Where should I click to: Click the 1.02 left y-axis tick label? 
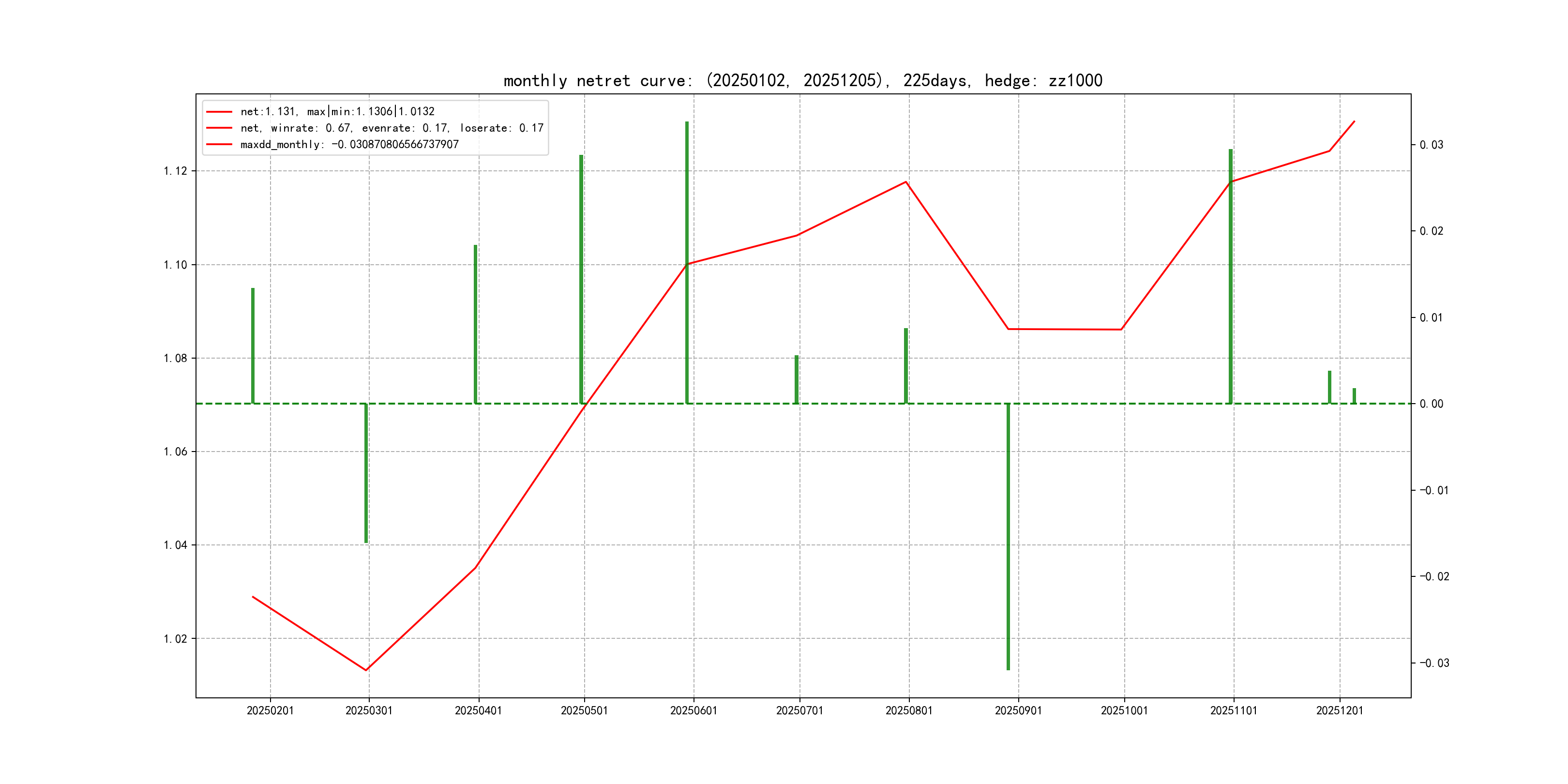(x=175, y=638)
